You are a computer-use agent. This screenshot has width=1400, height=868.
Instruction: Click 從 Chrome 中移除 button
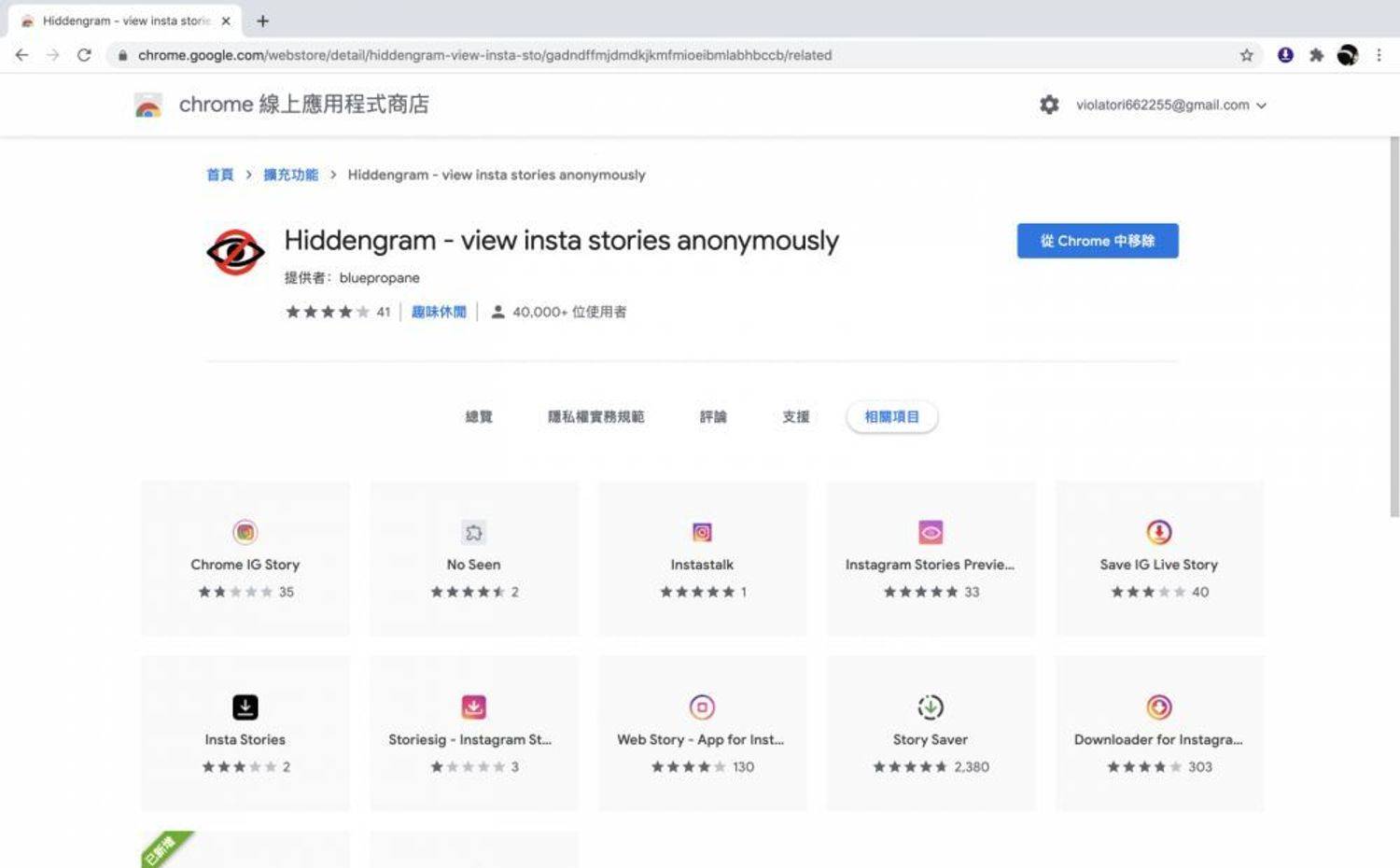click(x=1098, y=241)
